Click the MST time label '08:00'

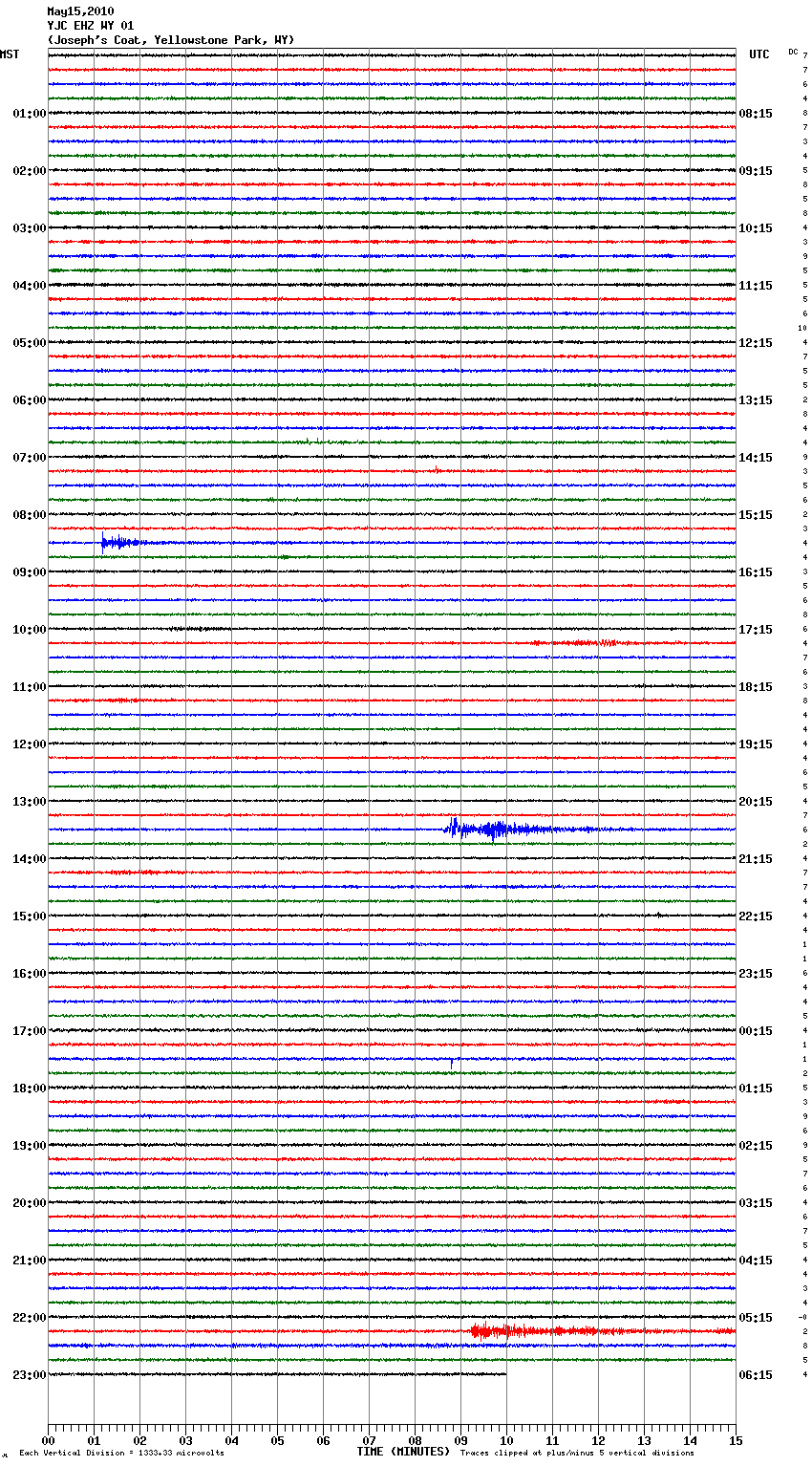click(x=30, y=515)
